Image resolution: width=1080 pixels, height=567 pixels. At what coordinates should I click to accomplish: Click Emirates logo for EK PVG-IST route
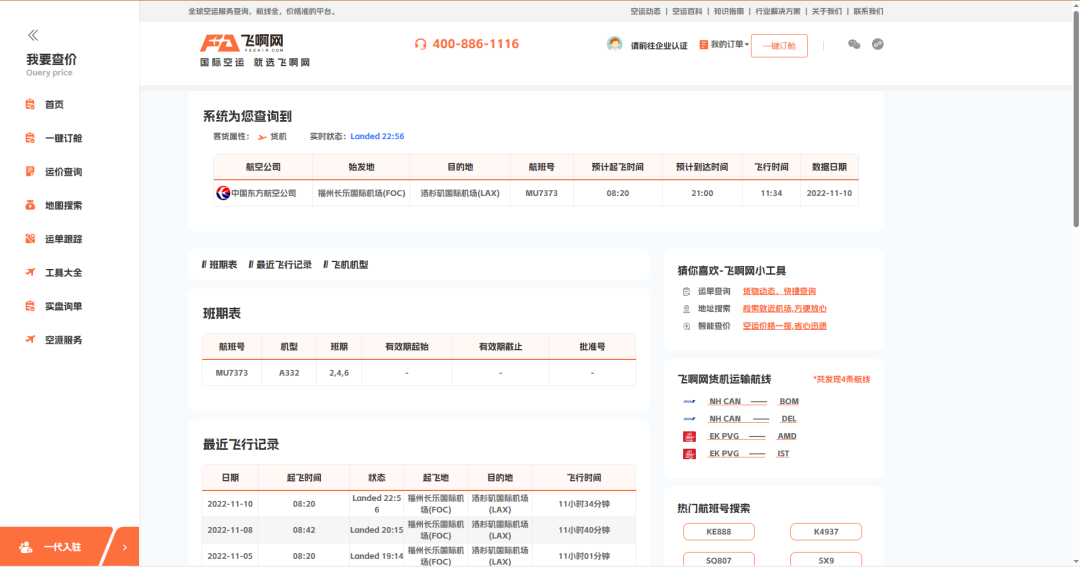point(689,454)
